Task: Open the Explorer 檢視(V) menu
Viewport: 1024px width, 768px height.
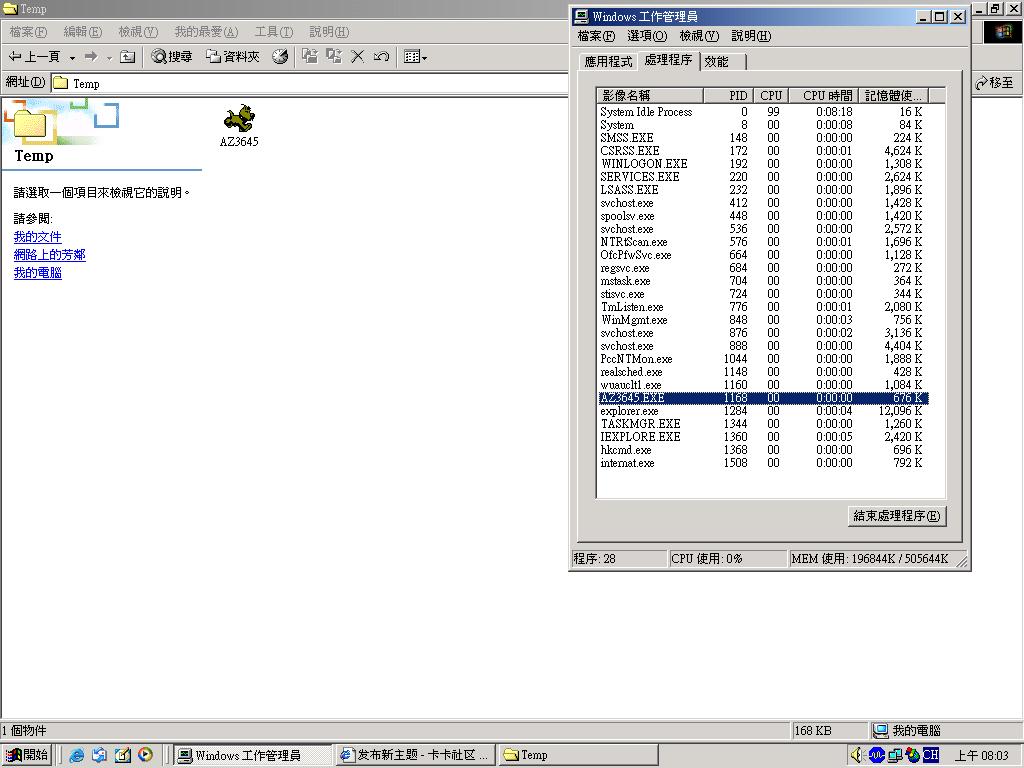Action: [x=138, y=32]
